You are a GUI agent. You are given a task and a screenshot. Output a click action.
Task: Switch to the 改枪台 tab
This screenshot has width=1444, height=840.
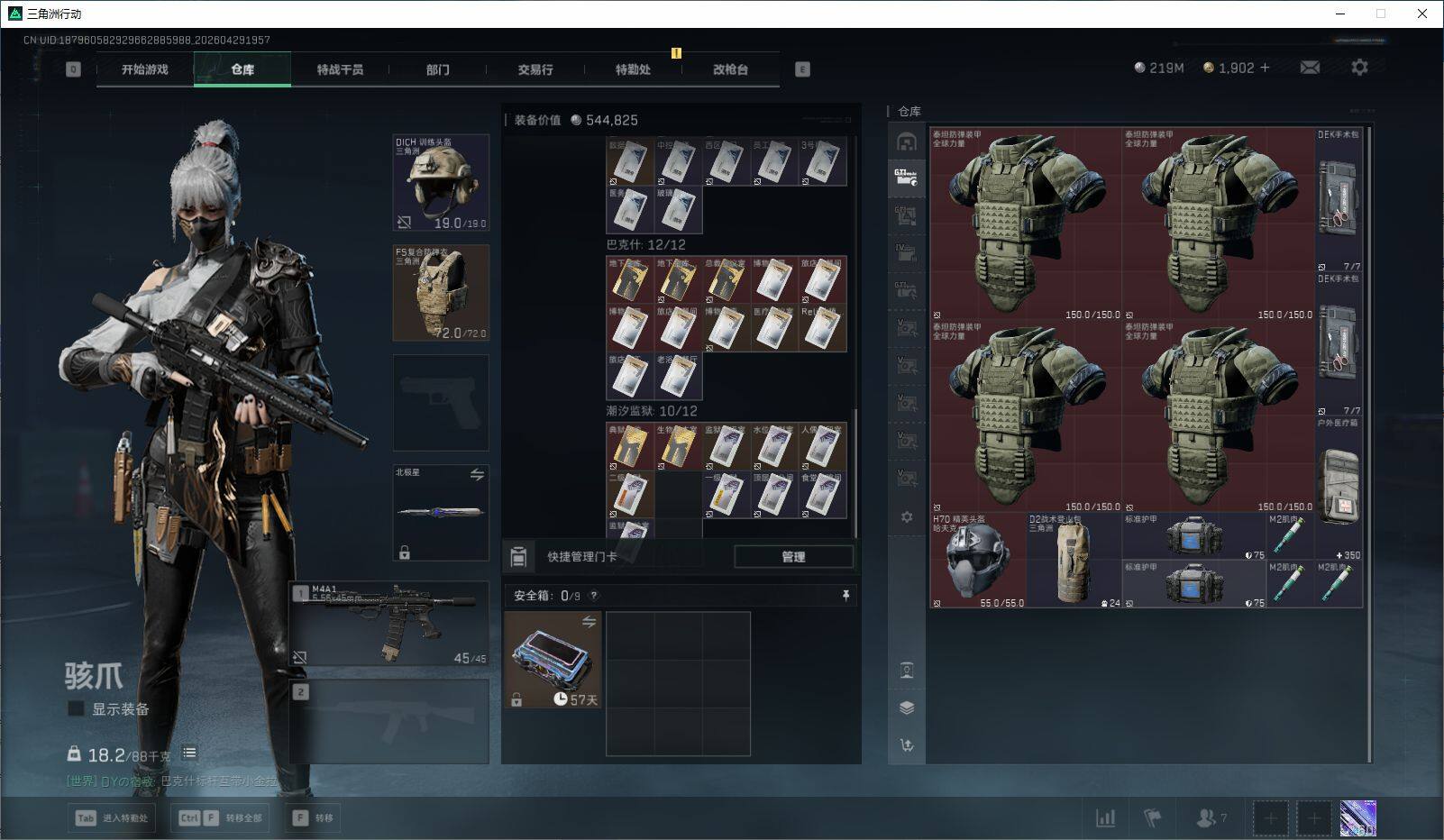pyautogui.click(x=730, y=69)
